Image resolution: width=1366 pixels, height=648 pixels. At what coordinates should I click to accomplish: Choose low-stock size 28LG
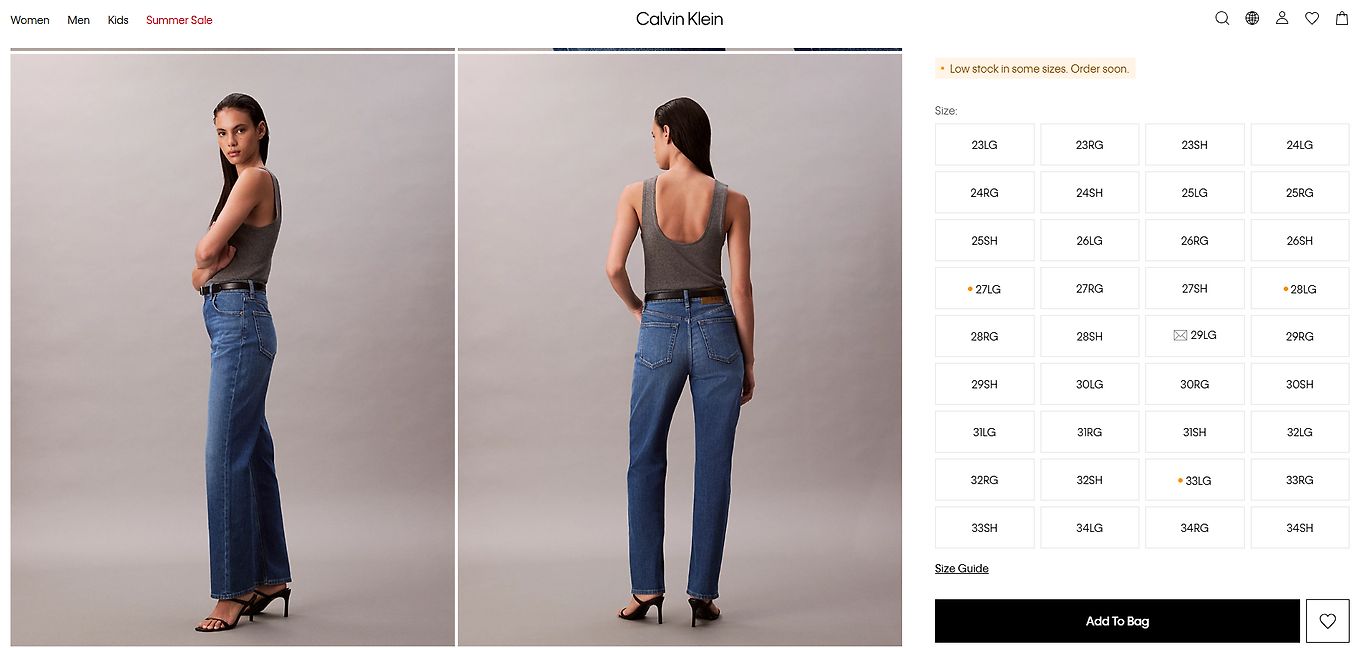[x=1300, y=288]
